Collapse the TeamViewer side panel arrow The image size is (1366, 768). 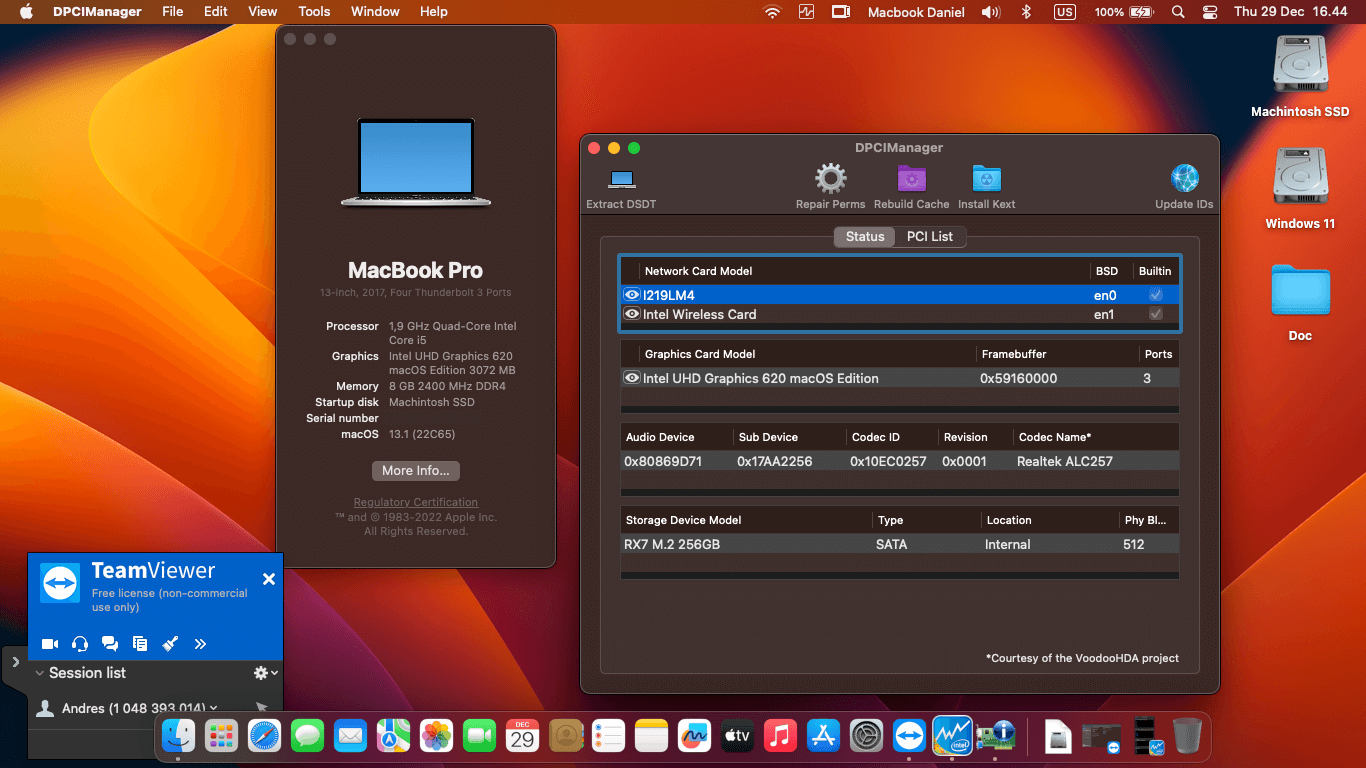coord(15,662)
